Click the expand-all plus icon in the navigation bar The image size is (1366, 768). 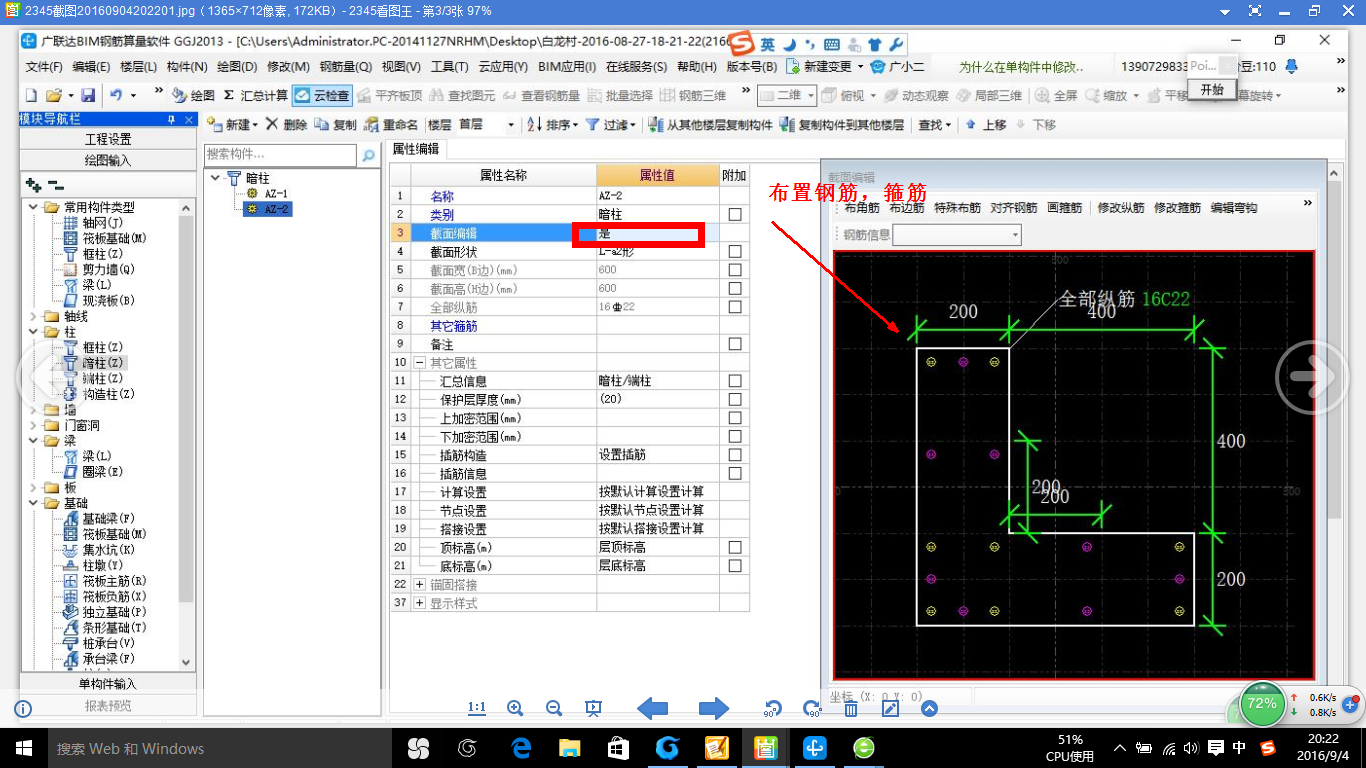pyautogui.click(x=33, y=185)
